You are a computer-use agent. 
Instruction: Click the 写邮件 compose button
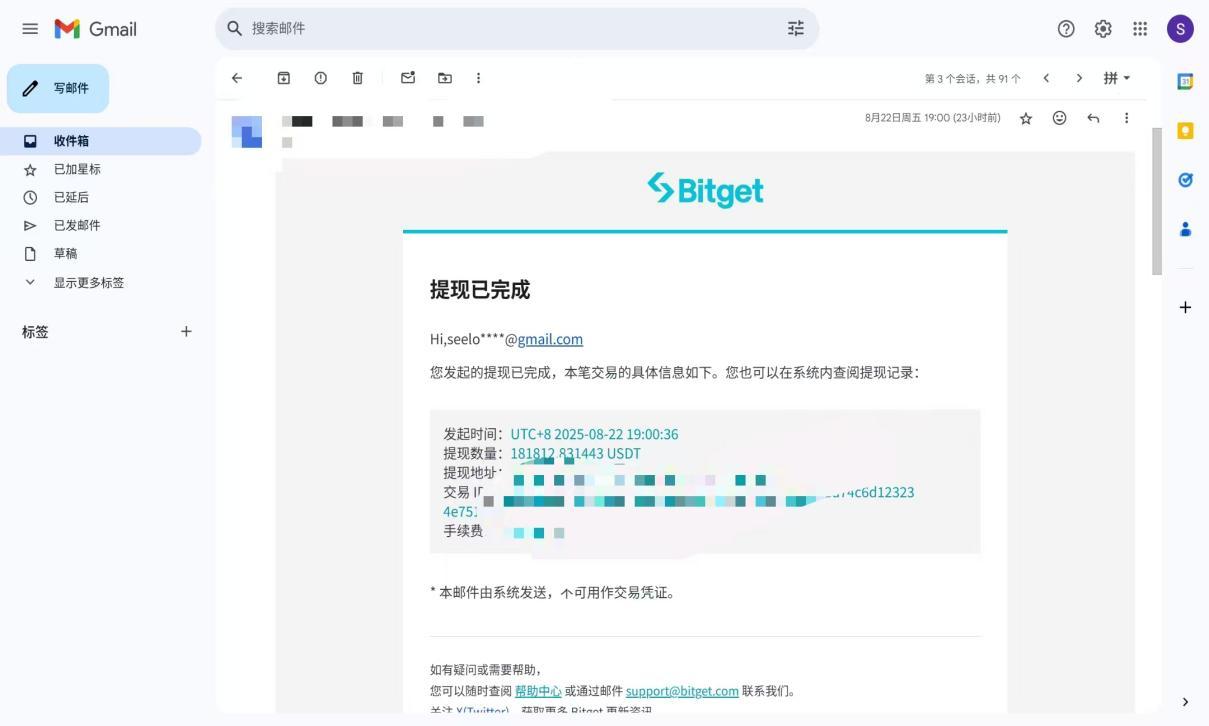tap(58, 88)
